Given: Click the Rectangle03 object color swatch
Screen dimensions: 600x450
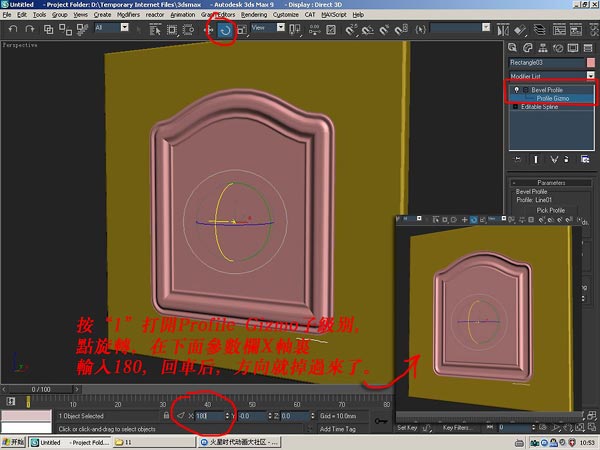Looking at the screenshot, I should pos(591,62).
